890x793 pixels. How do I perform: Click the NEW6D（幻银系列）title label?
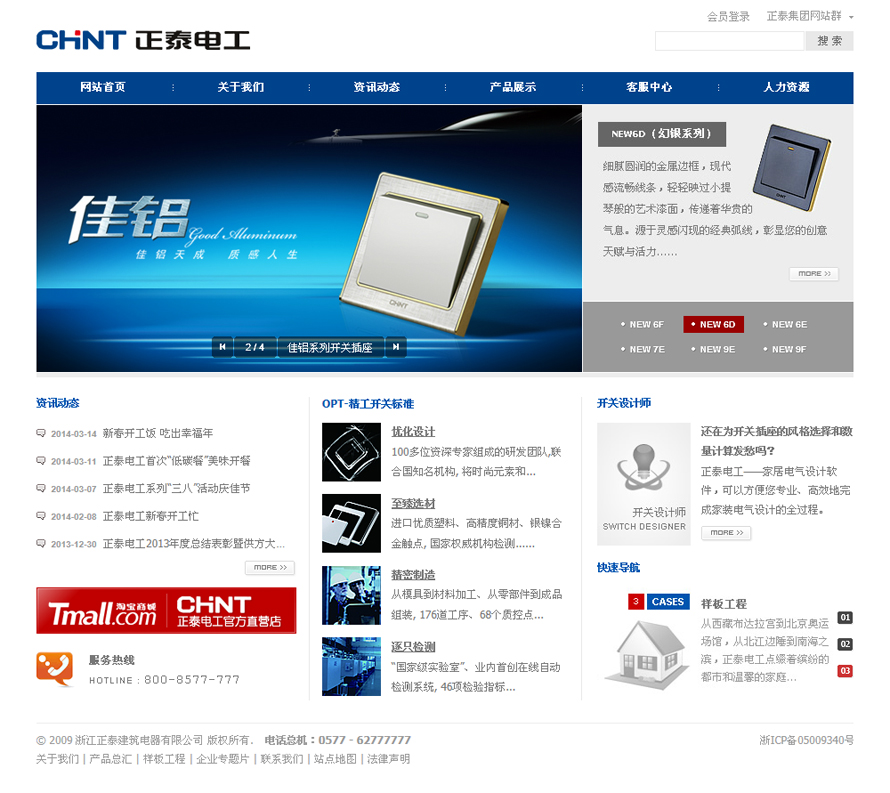pyautogui.click(x=662, y=134)
